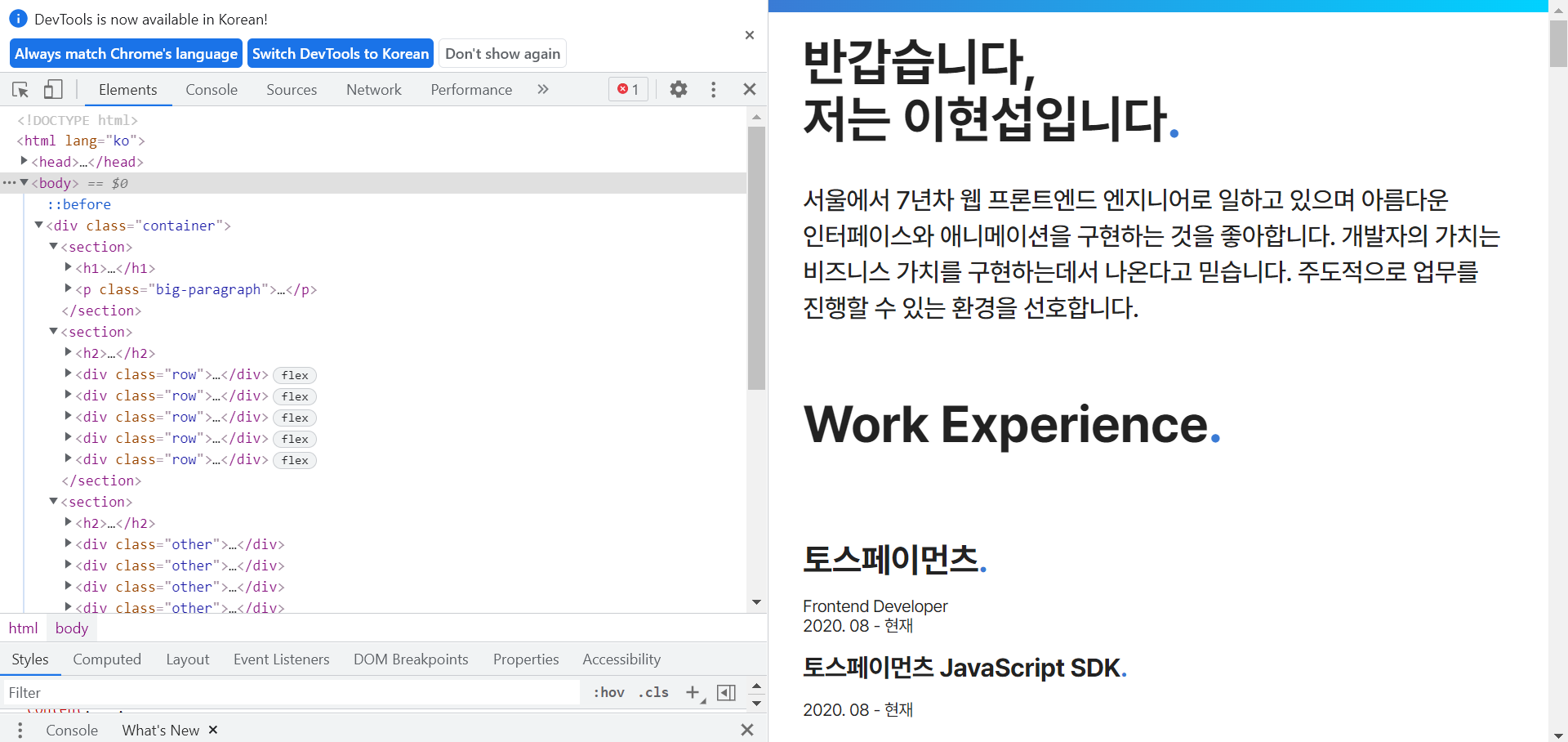This screenshot has width=1568, height=742.
Task: Collapse the div class container node
Action: pyautogui.click(x=38, y=225)
